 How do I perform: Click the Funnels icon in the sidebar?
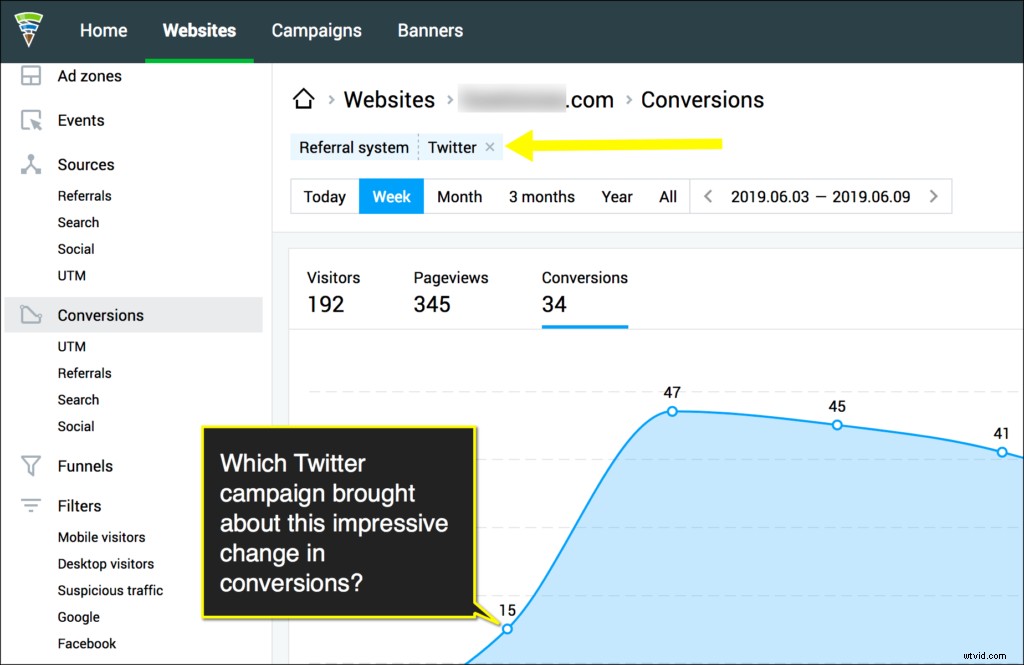[x=29, y=466]
